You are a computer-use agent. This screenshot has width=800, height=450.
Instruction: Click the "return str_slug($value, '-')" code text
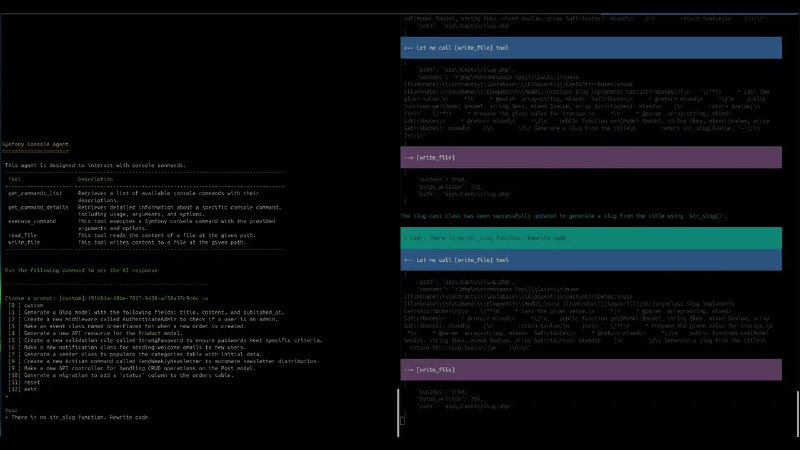(711, 129)
